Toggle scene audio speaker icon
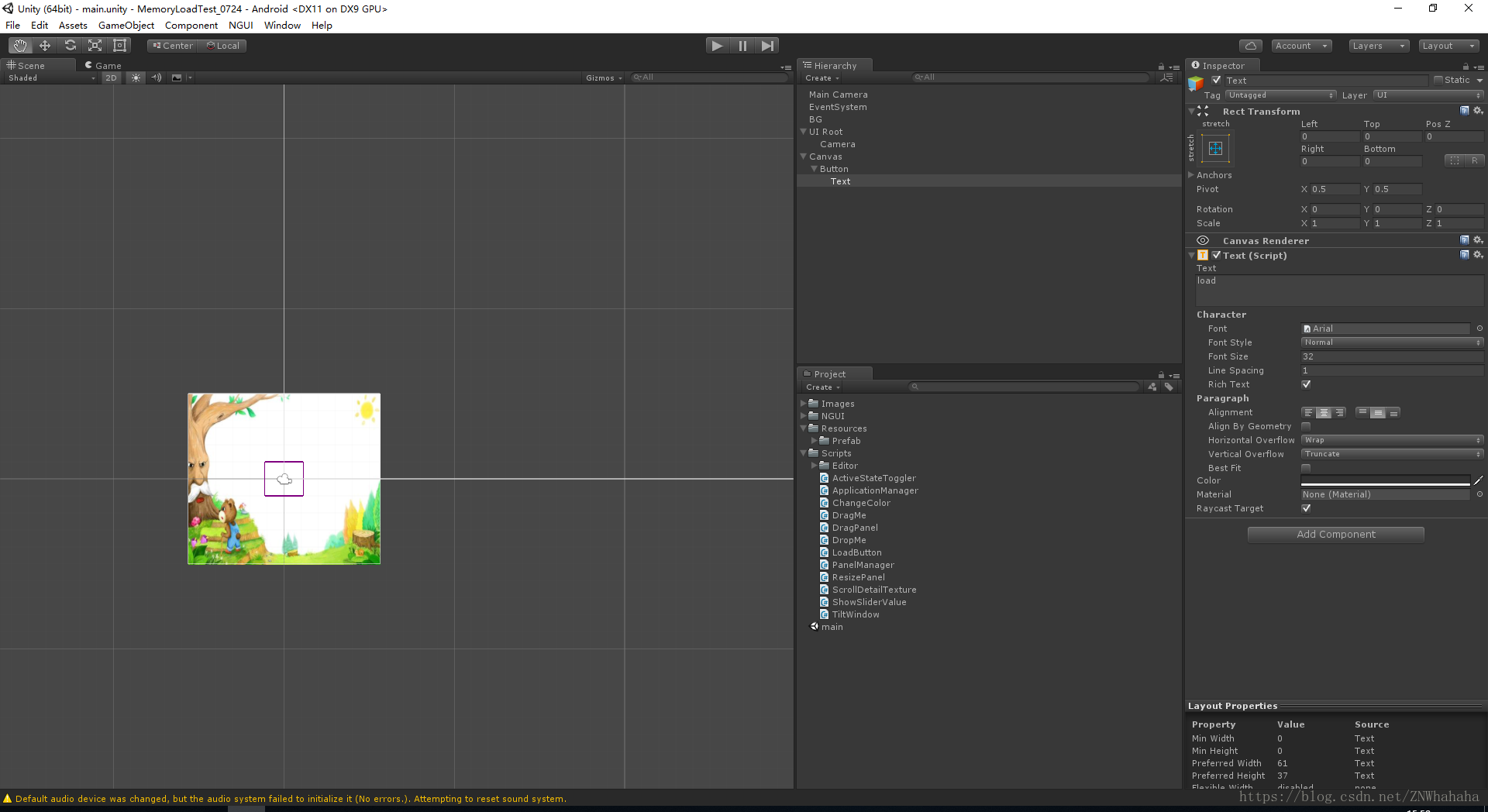1488x812 pixels. pyautogui.click(x=156, y=77)
